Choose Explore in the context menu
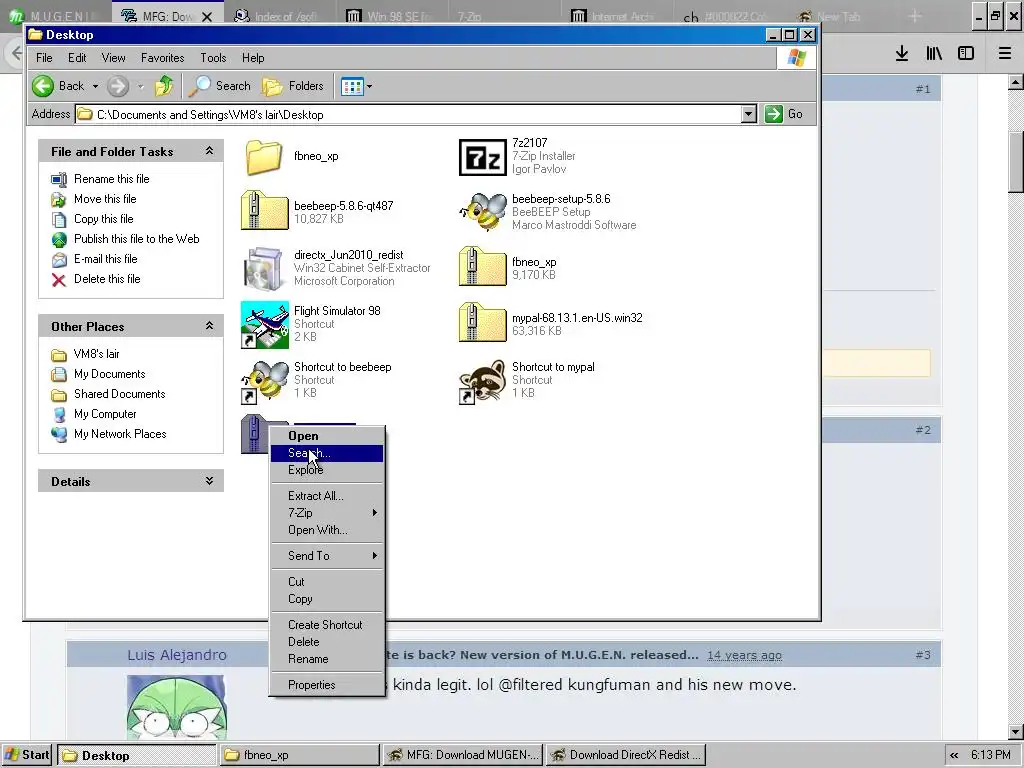The image size is (1024, 768). 327,470
